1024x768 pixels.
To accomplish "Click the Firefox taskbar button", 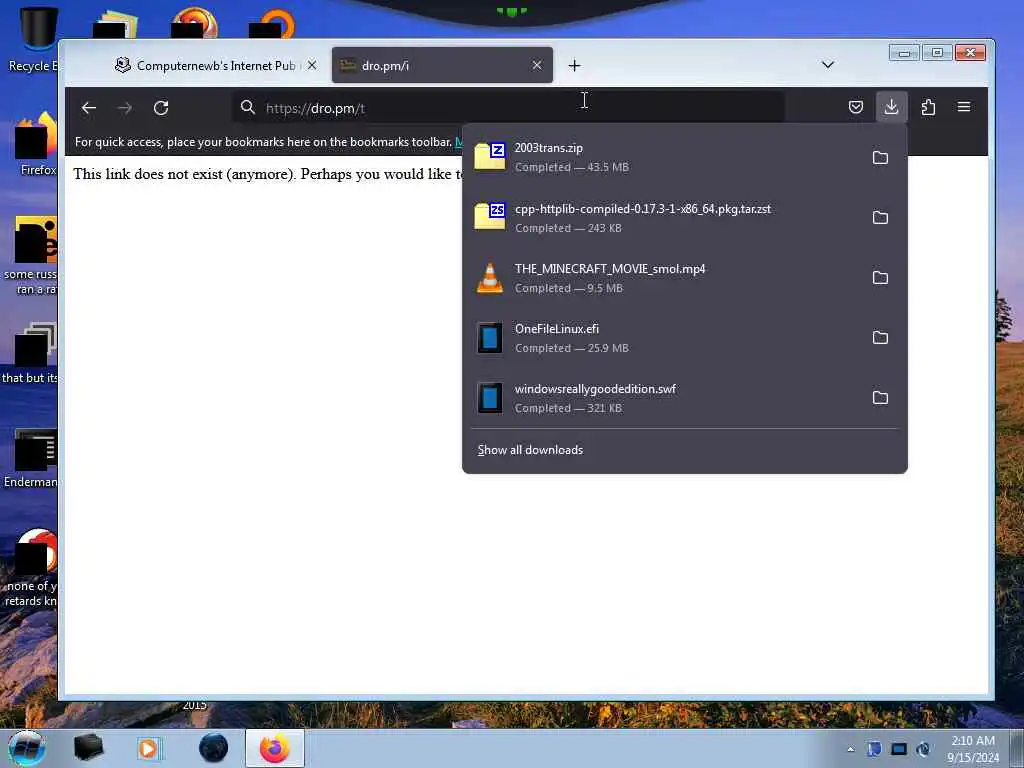I will coord(274,748).
